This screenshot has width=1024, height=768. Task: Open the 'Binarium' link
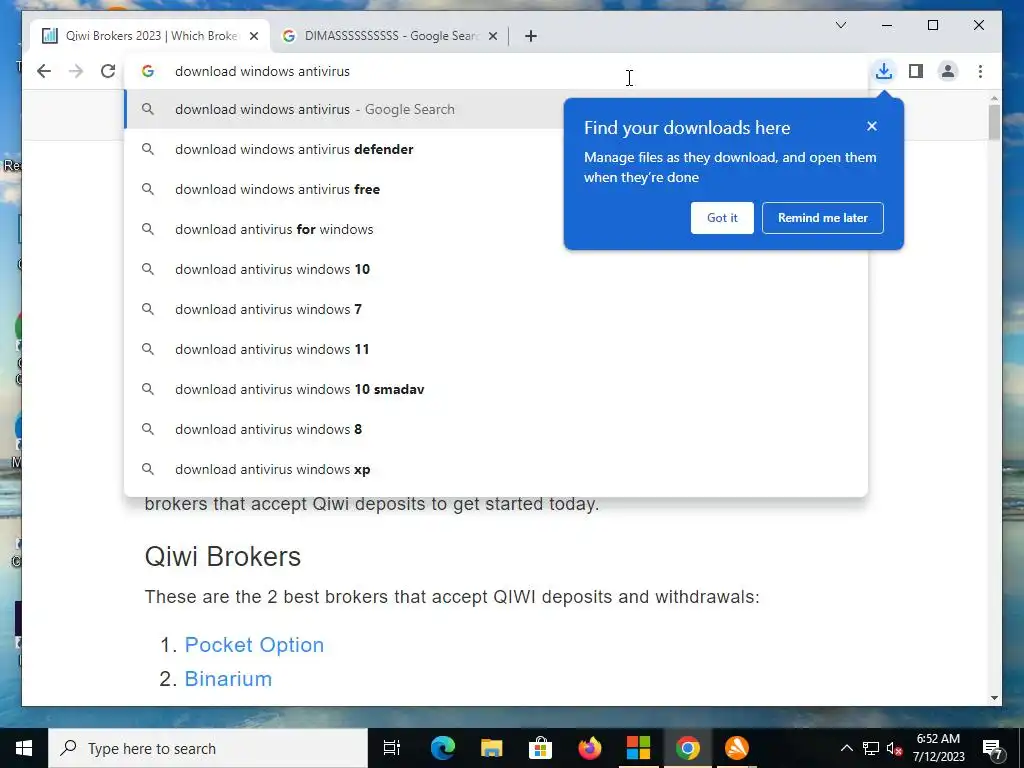coord(228,679)
